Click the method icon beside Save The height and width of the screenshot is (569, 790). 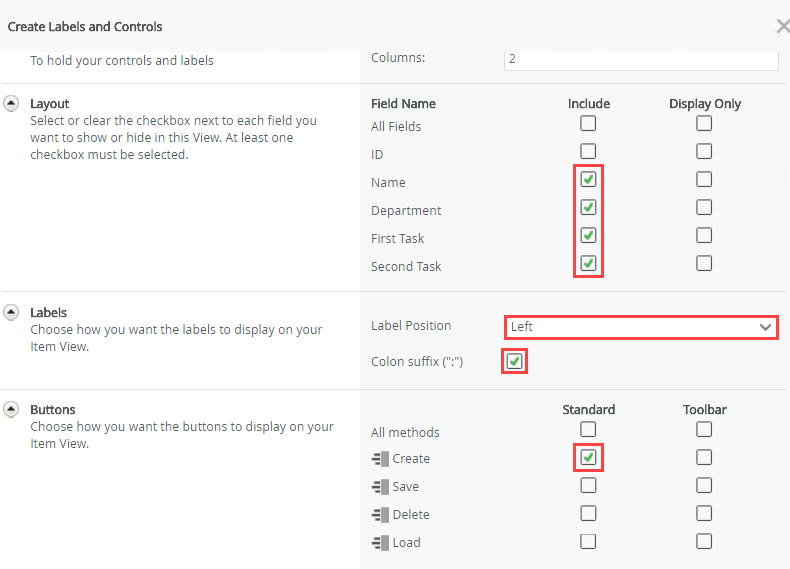(380, 487)
